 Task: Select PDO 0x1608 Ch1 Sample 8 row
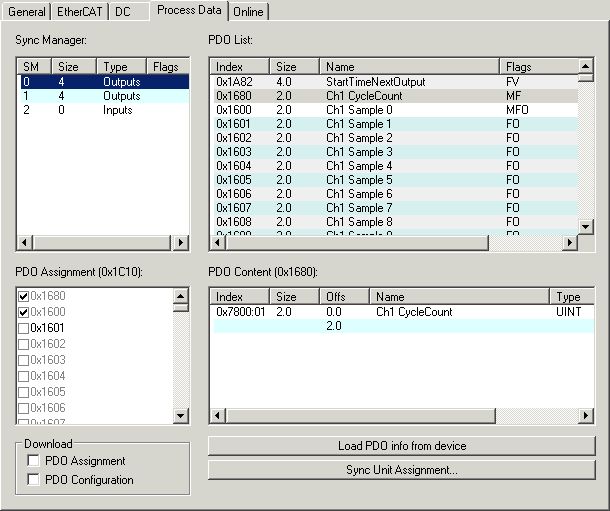(x=396, y=222)
